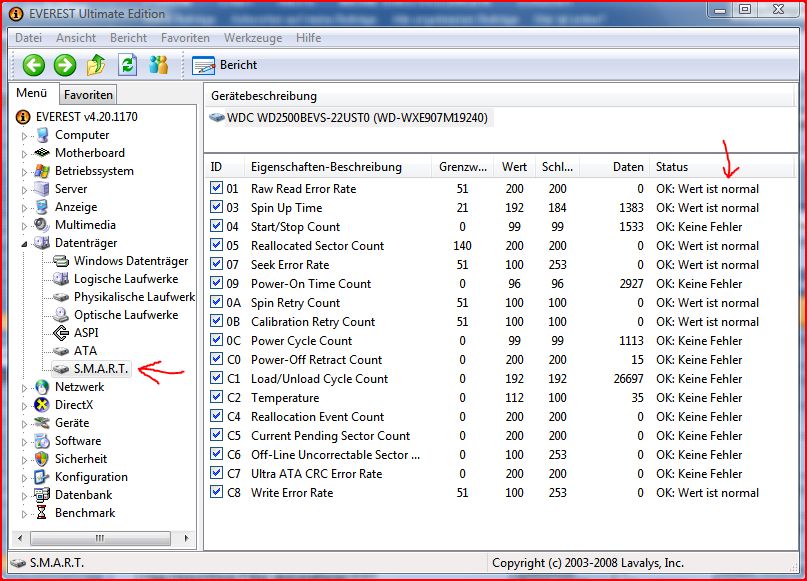Toggle the Write Error Rate checkbox
807x581 pixels.
pyautogui.click(x=216, y=492)
